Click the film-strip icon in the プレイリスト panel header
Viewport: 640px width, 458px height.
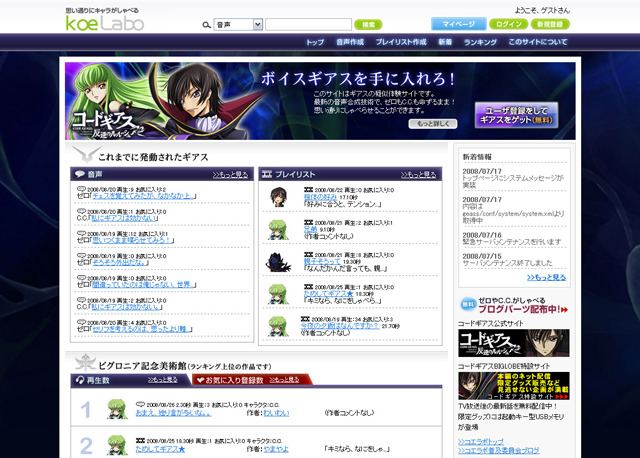click(267, 174)
